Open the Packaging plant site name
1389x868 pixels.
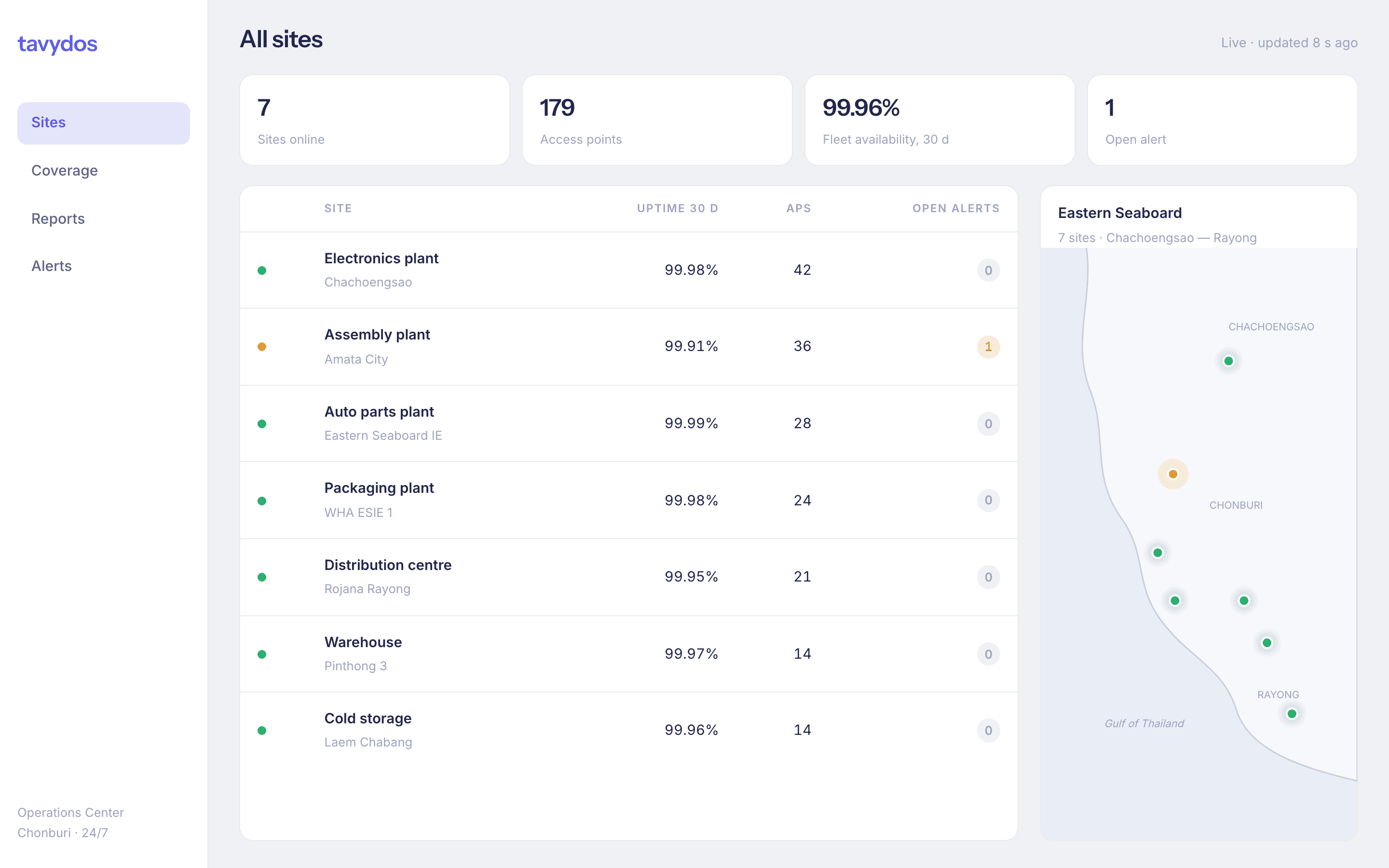coord(379,488)
